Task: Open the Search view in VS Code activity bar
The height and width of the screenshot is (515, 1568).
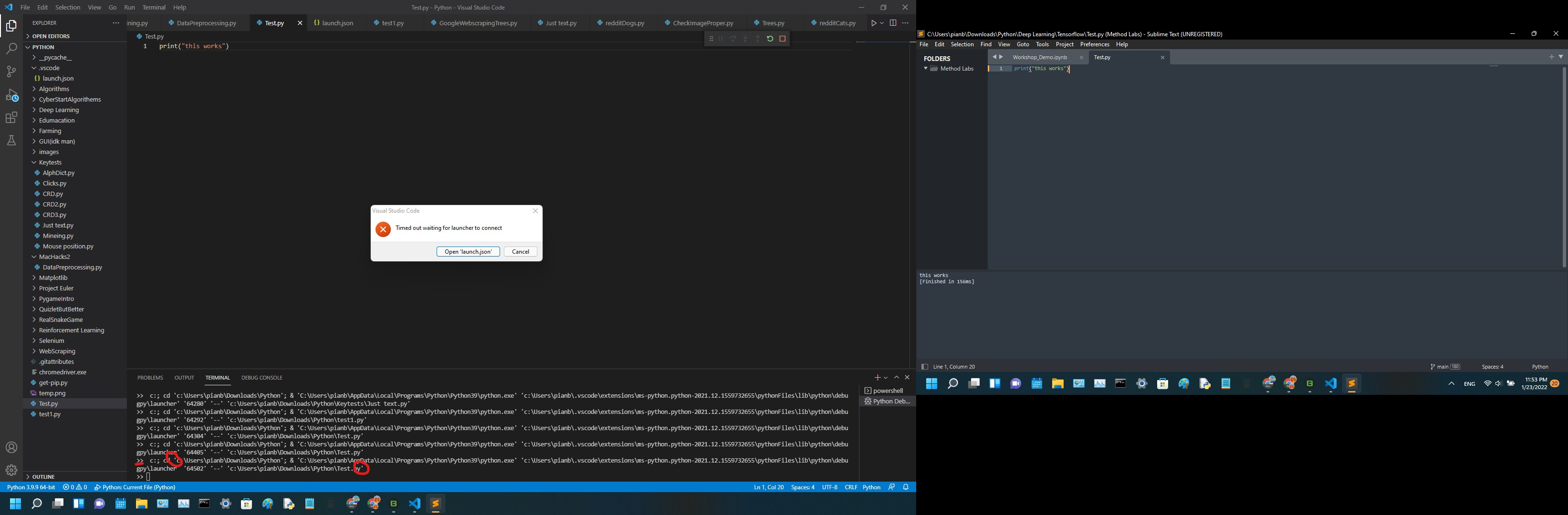Action: (11, 49)
